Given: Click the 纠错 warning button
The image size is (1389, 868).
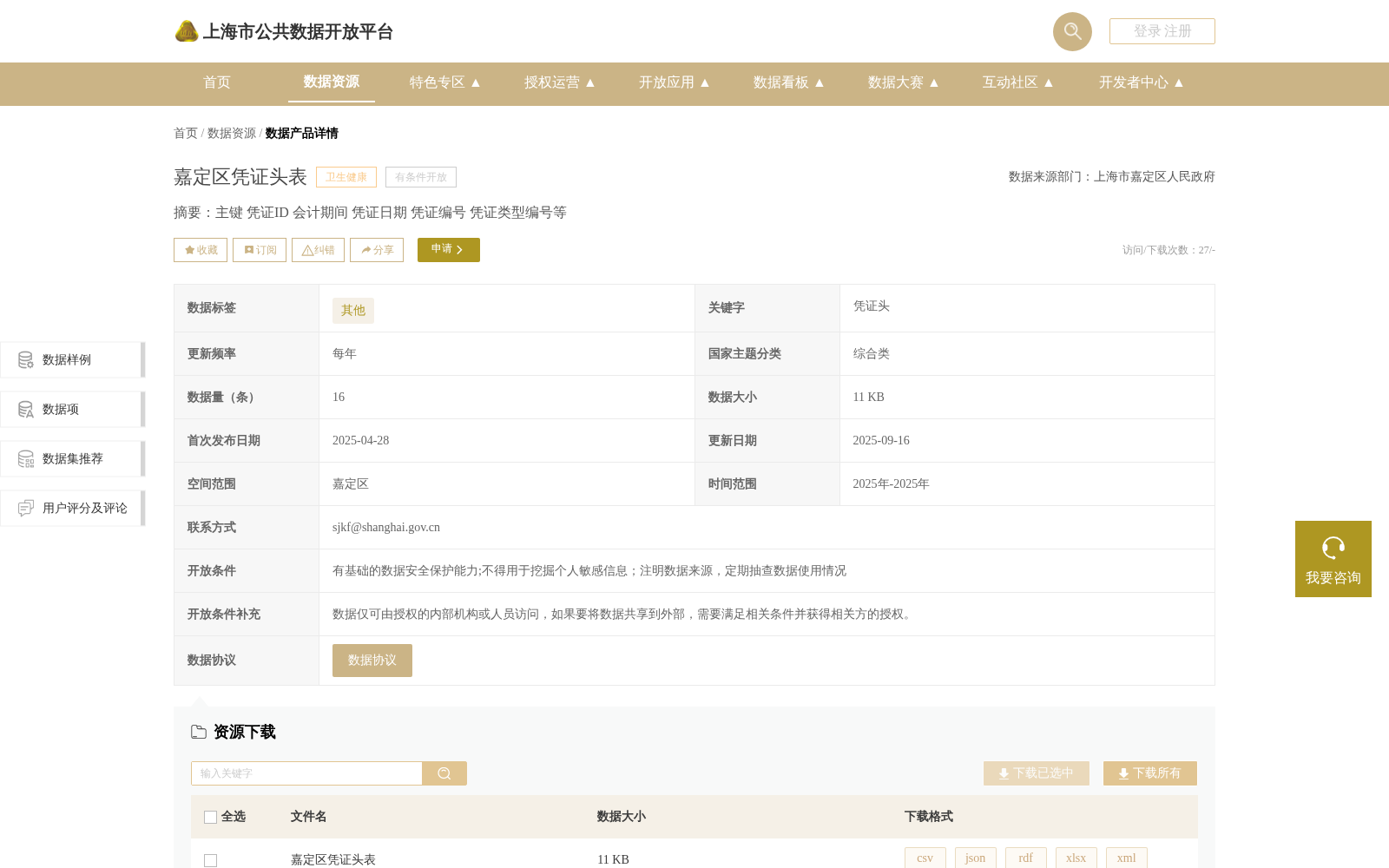Looking at the screenshot, I should point(318,250).
